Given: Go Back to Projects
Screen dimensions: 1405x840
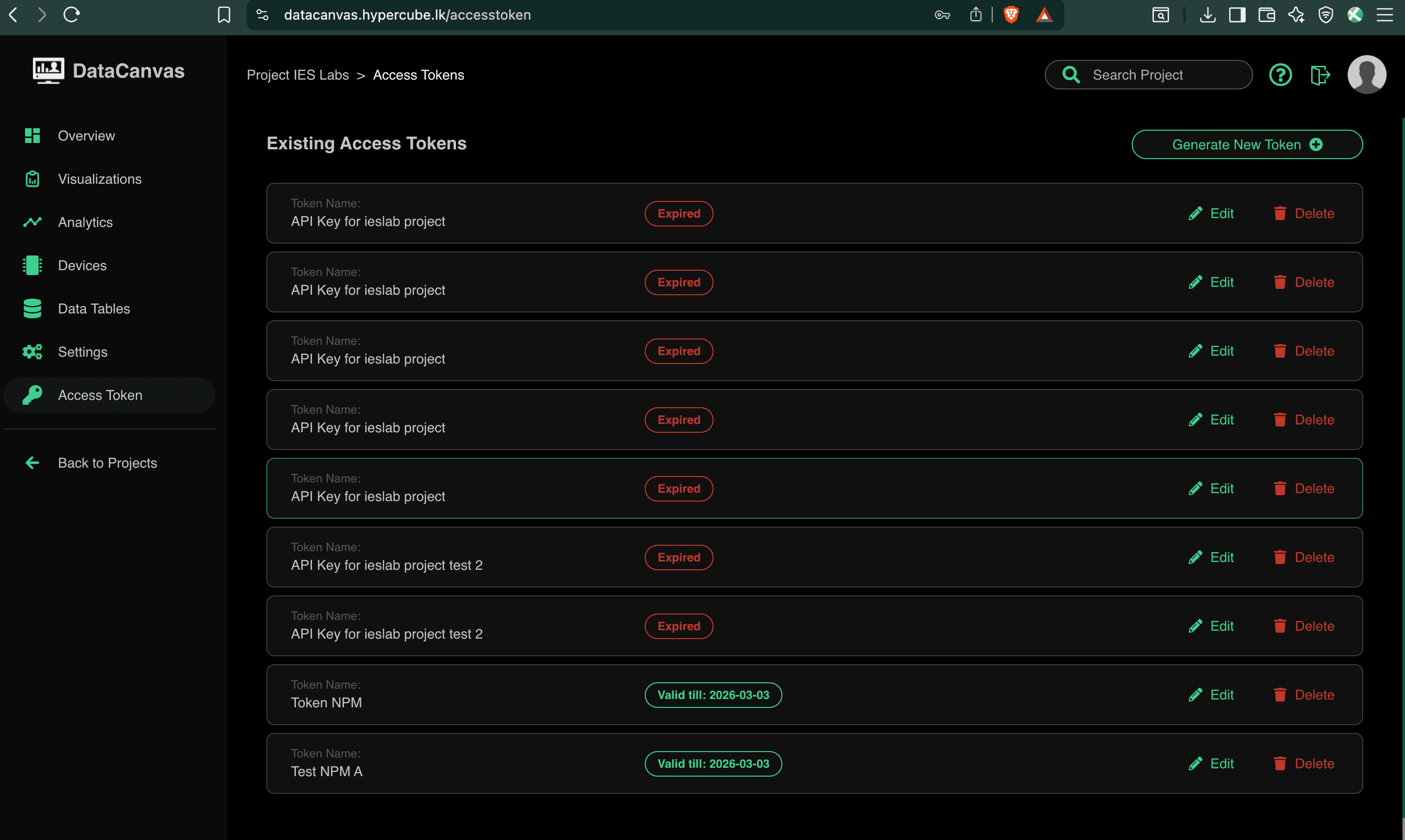Looking at the screenshot, I should [107, 462].
